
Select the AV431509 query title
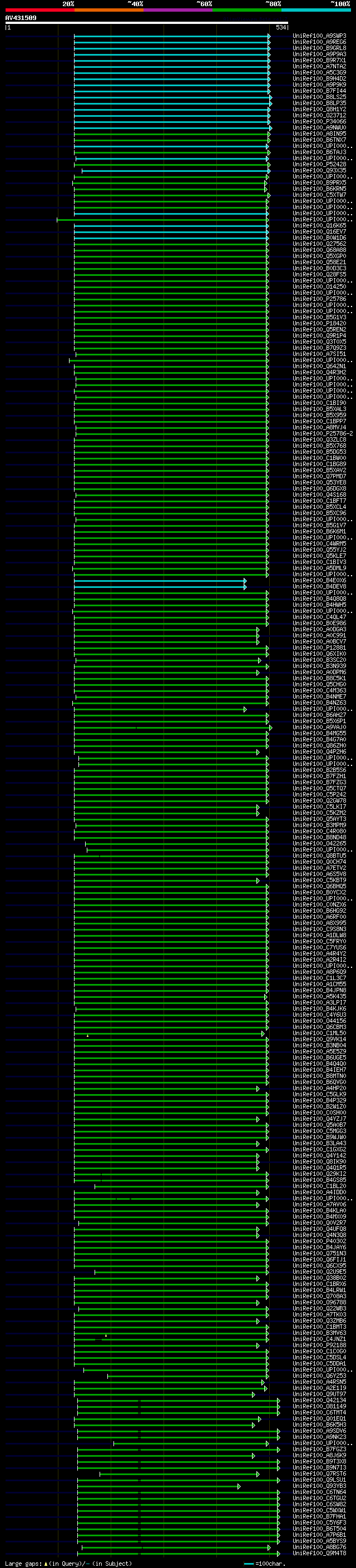click(x=21, y=18)
